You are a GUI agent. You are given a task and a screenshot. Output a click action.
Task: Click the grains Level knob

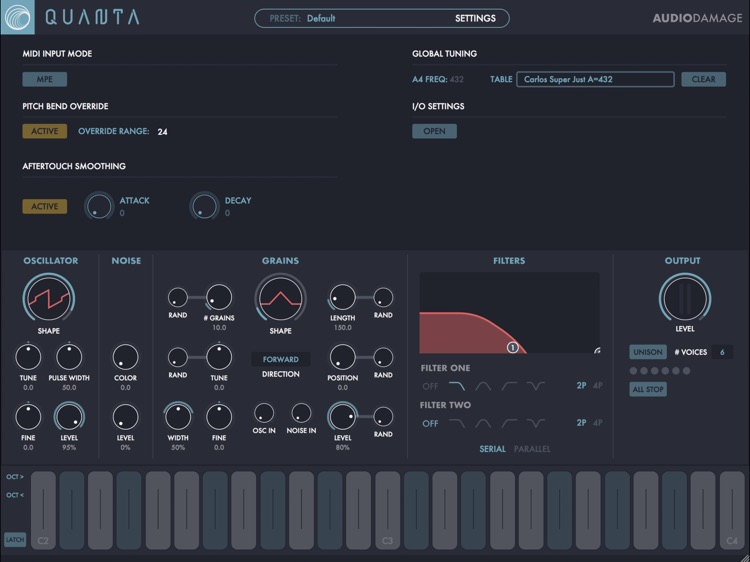coord(342,417)
